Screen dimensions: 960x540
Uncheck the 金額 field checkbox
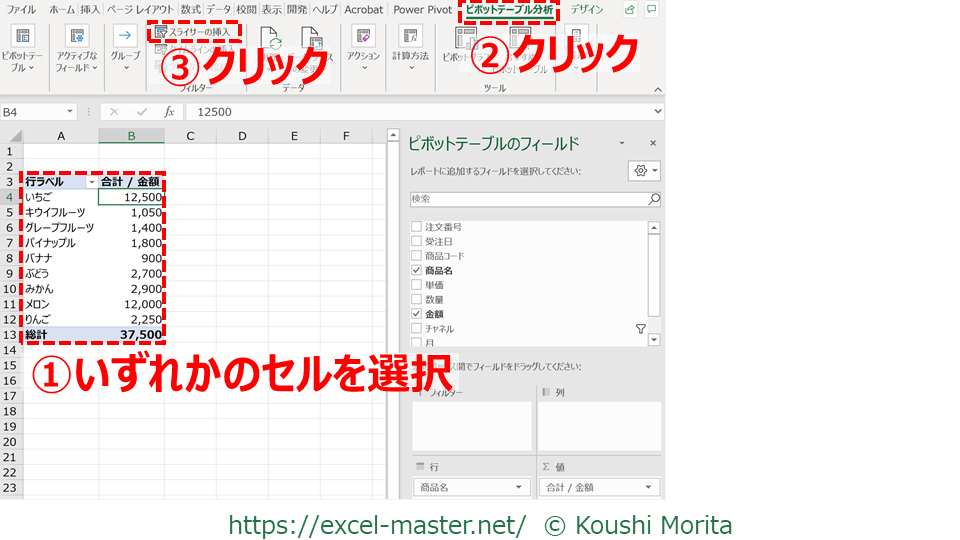pos(416,314)
